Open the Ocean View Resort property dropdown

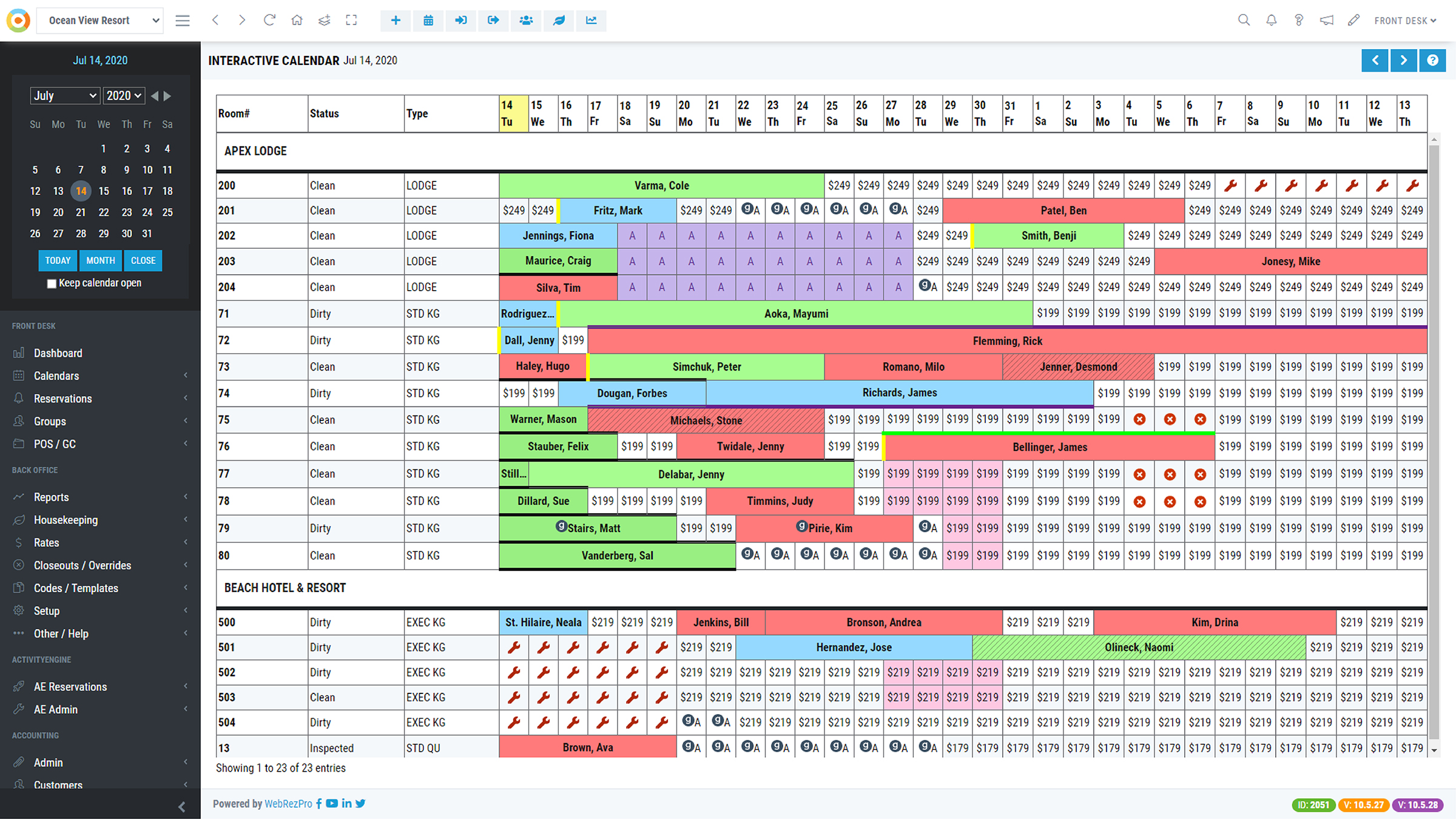point(100,21)
